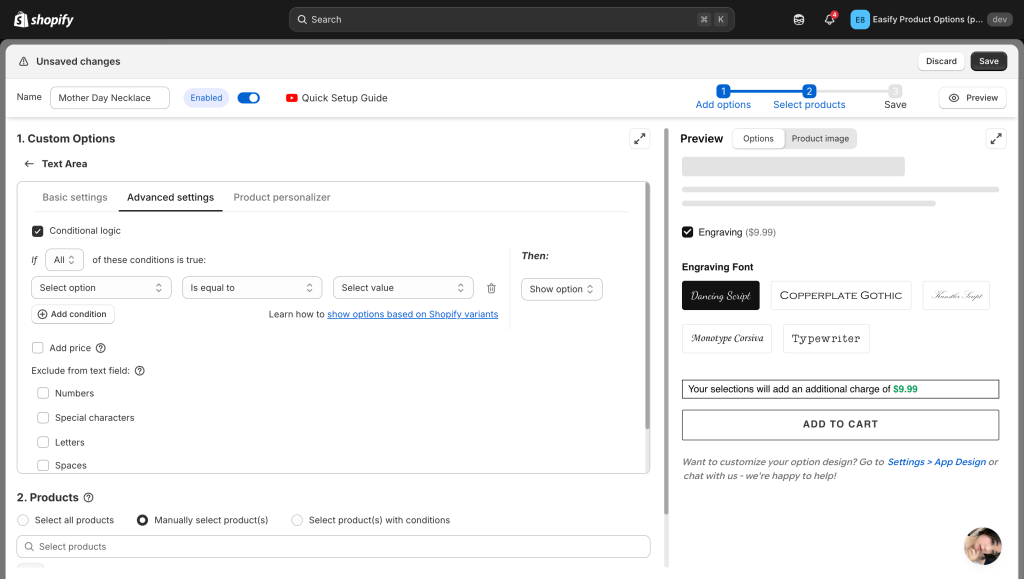Open the notifications bell

pyautogui.click(x=829, y=19)
